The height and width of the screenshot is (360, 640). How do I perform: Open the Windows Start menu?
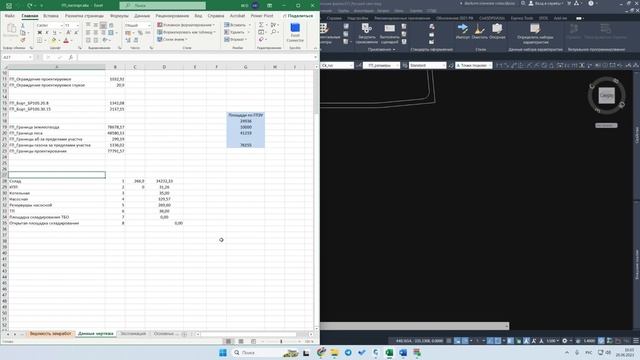point(223,353)
